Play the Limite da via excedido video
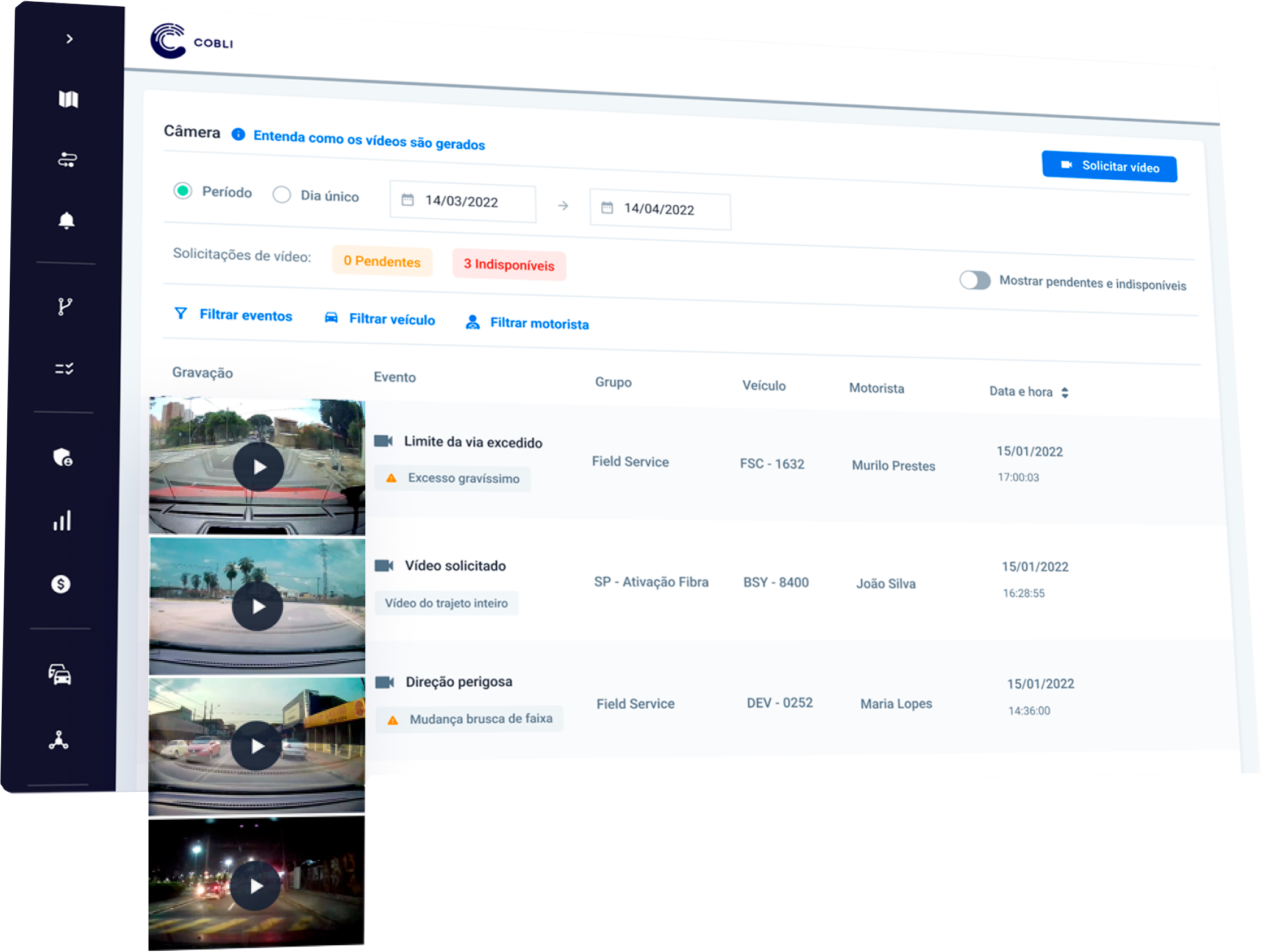The image size is (1261, 952). coord(259,467)
